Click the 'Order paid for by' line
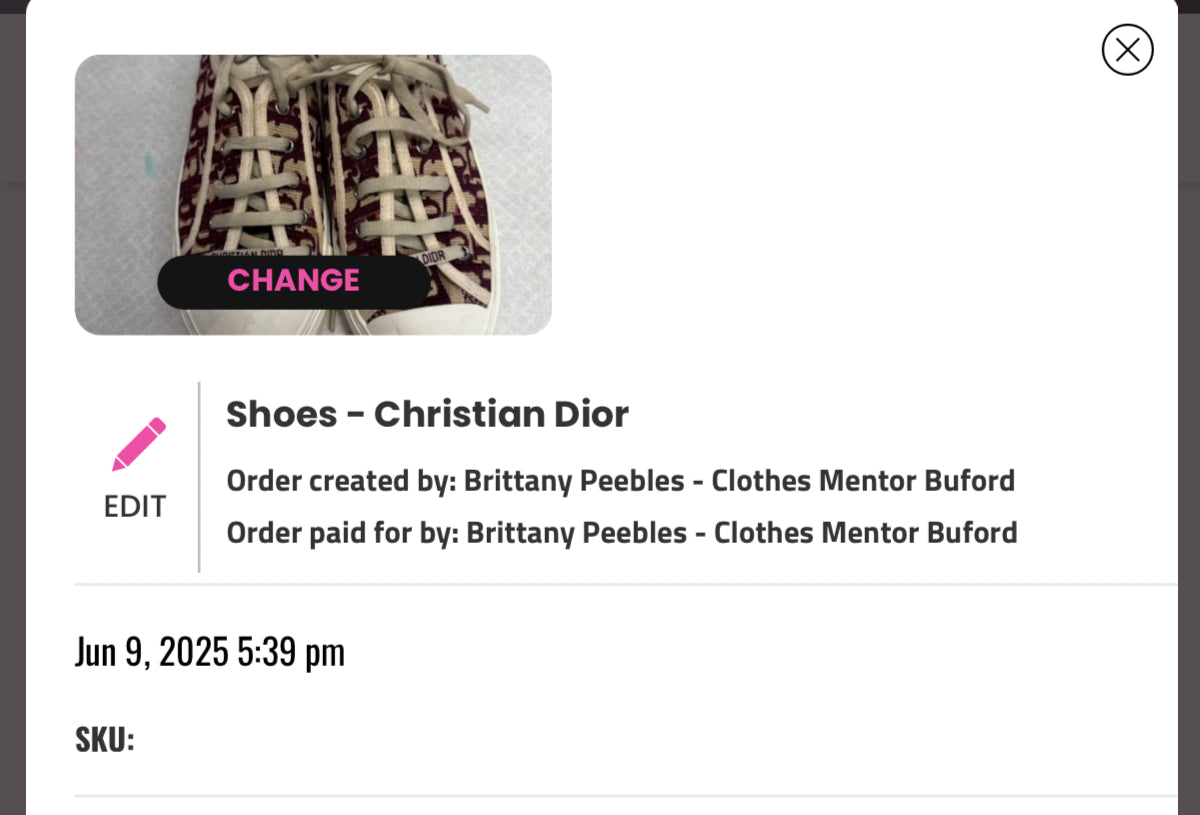Screen dimensions: 1200x815 (x=621, y=533)
